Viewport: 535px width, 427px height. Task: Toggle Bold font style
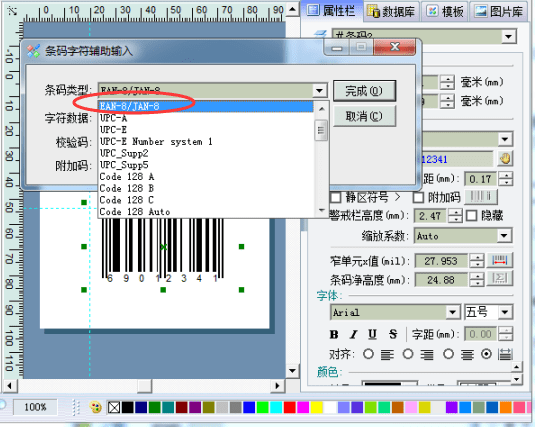coord(334,334)
